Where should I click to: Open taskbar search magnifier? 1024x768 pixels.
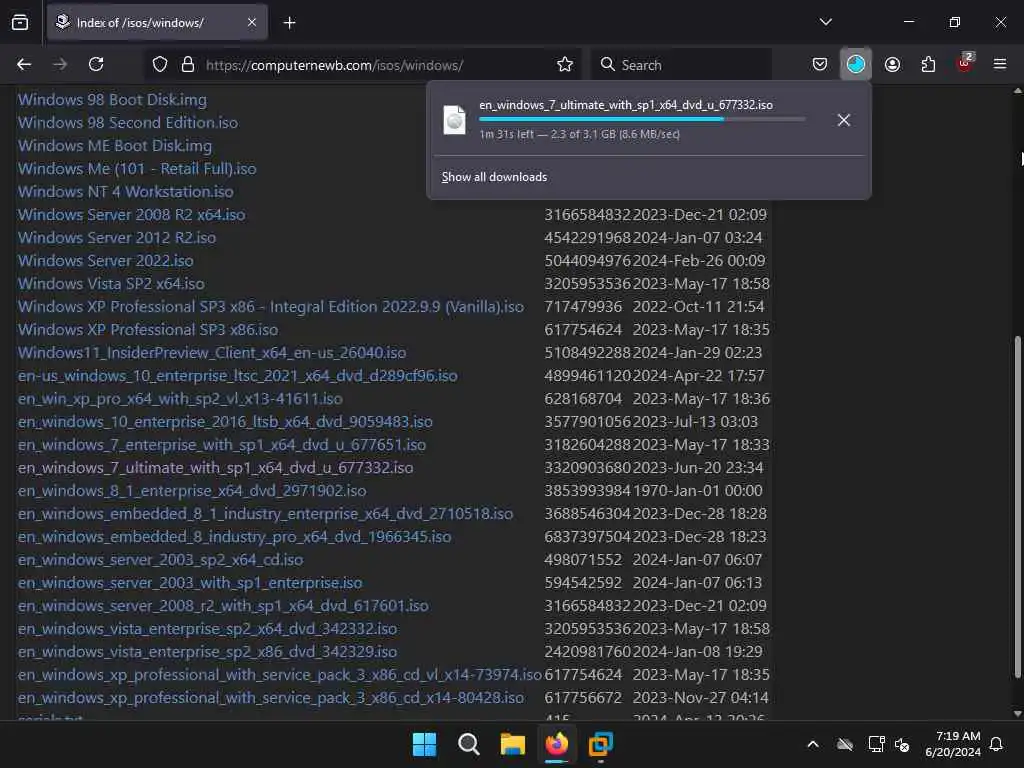[469, 744]
